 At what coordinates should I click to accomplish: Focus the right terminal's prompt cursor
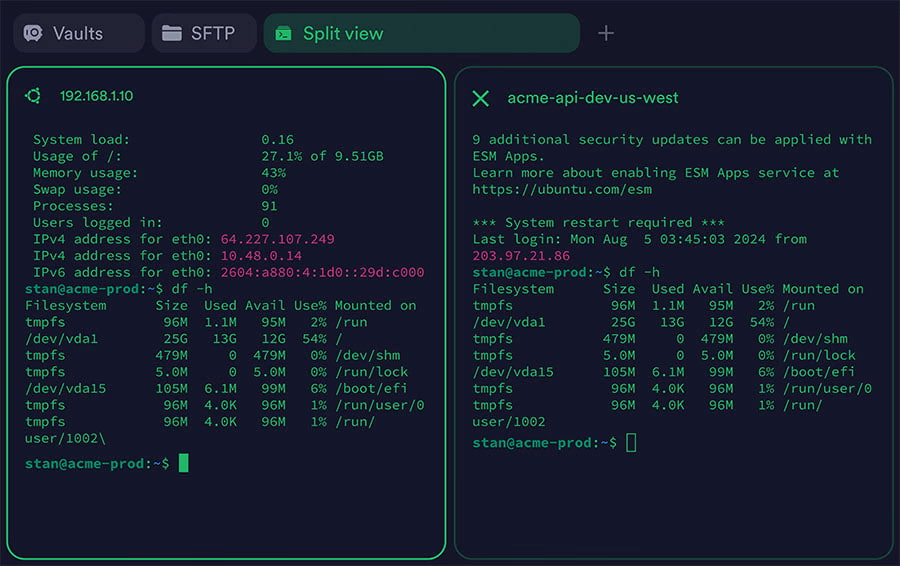(x=631, y=442)
